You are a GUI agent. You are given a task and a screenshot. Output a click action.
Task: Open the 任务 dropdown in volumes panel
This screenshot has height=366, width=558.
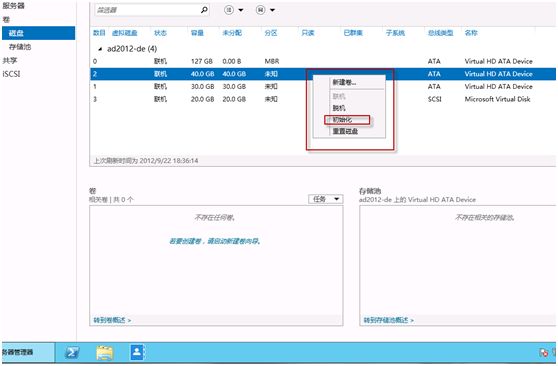[x=326, y=199]
